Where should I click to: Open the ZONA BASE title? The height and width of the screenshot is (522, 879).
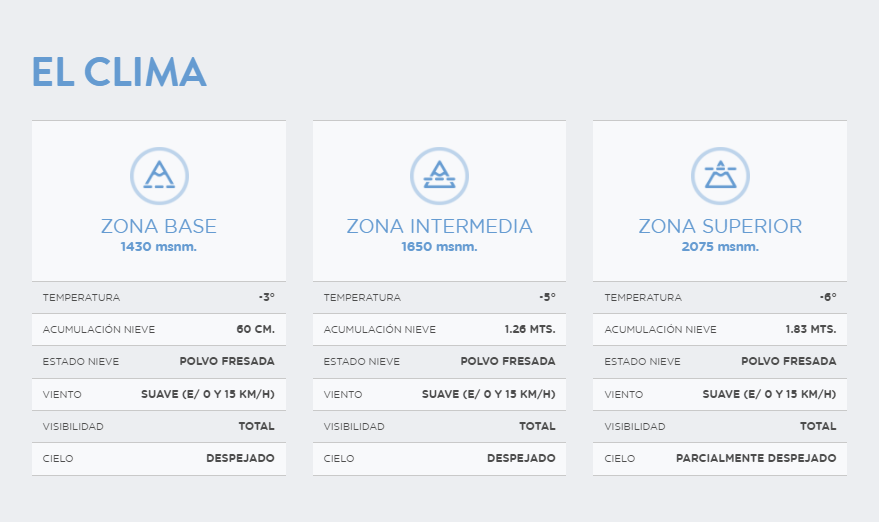(x=159, y=226)
